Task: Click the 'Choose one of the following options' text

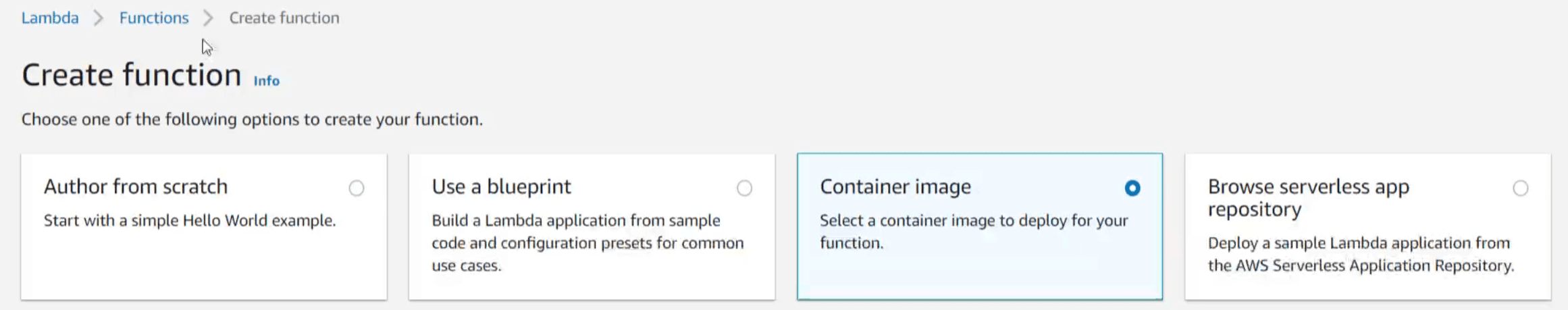Action: [252, 120]
